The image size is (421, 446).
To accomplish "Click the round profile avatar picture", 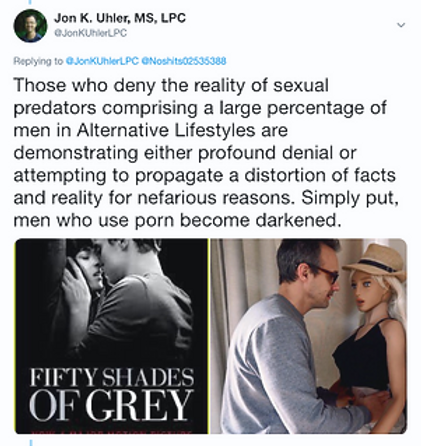I will tap(30, 26).
